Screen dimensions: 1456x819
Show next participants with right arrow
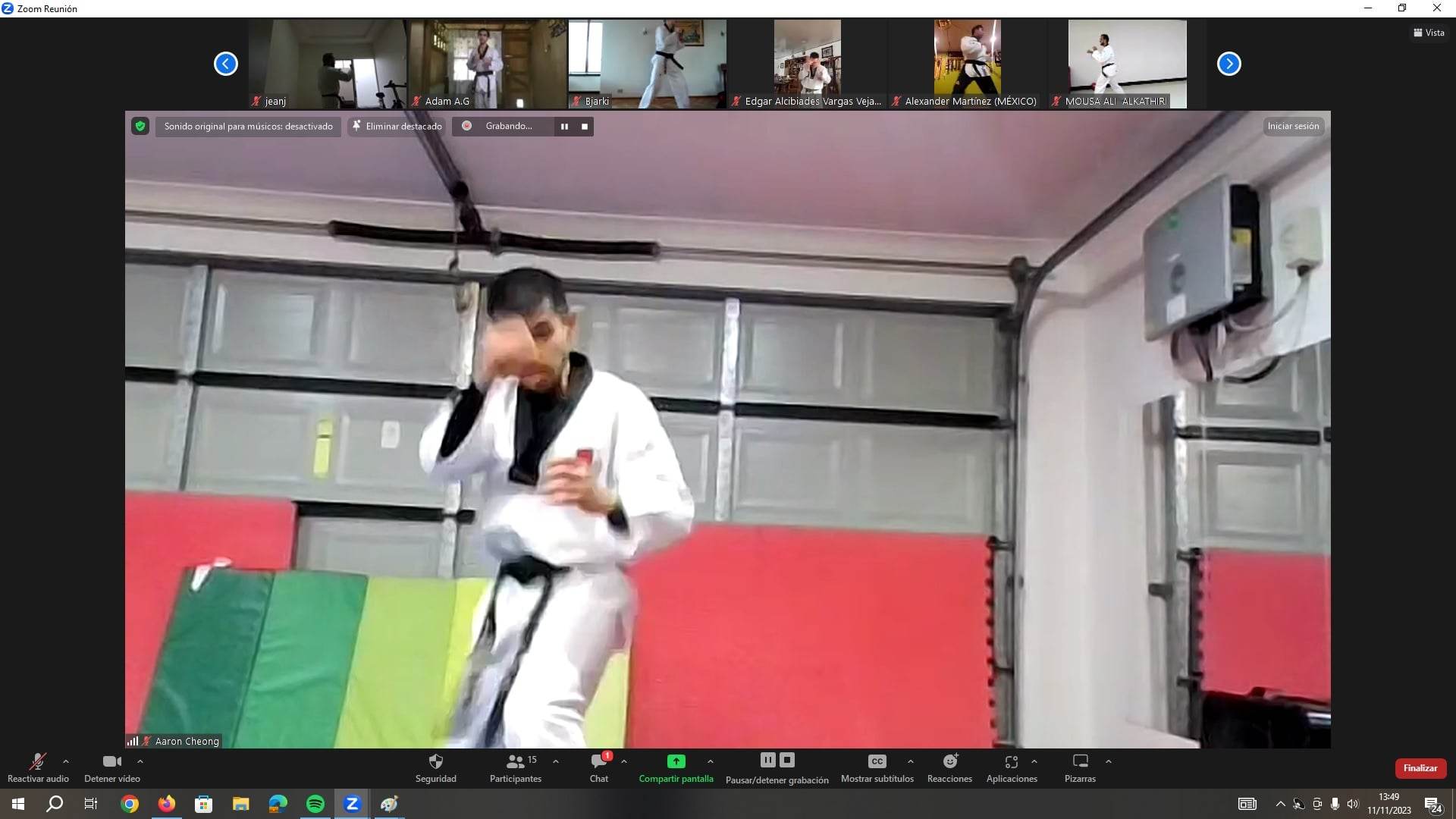point(1229,64)
